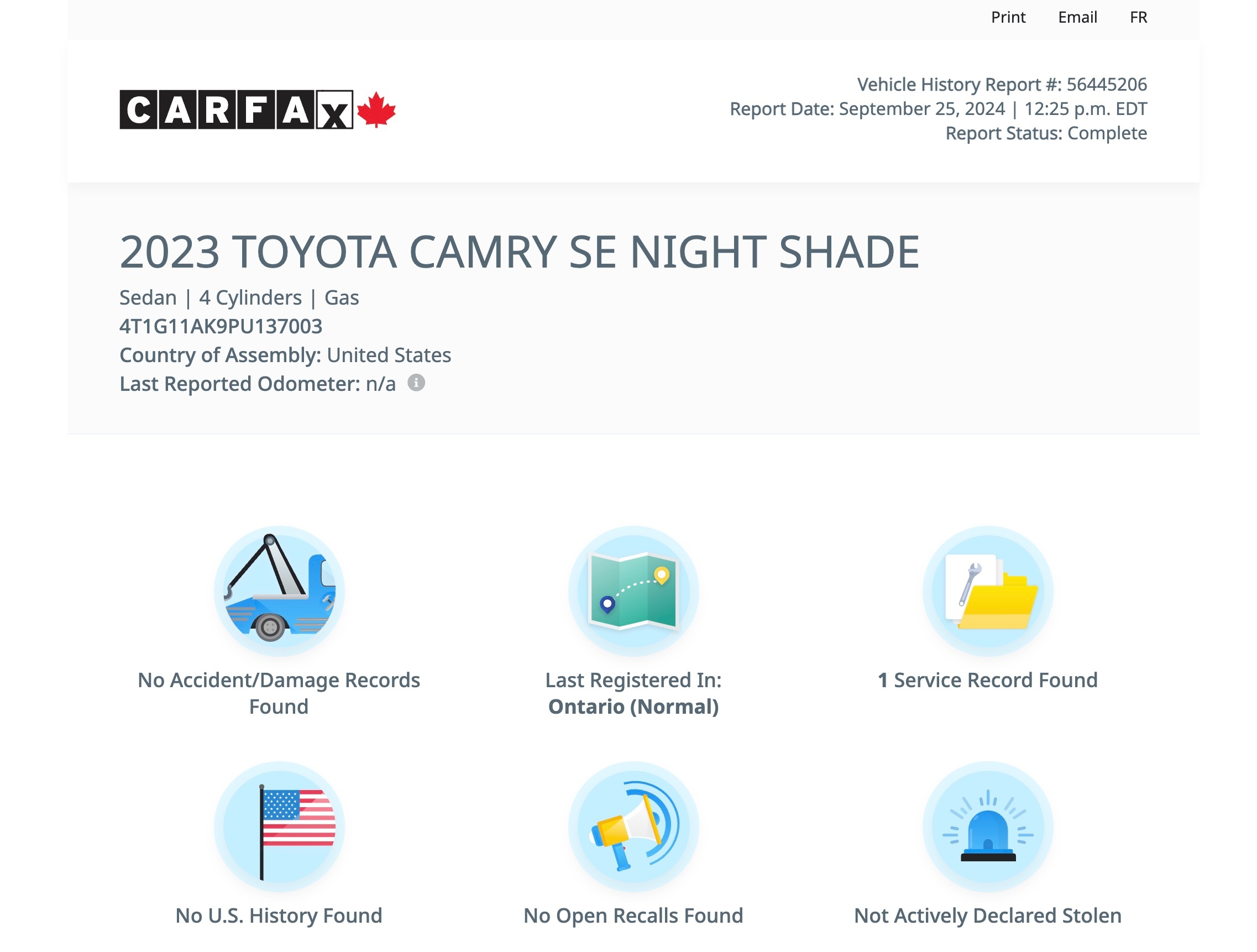Click 'Last Reported Odometer: n/a' text
Image resolution: width=1257 pixels, height=952 pixels.
pyautogui.click(x=258, y=384)
